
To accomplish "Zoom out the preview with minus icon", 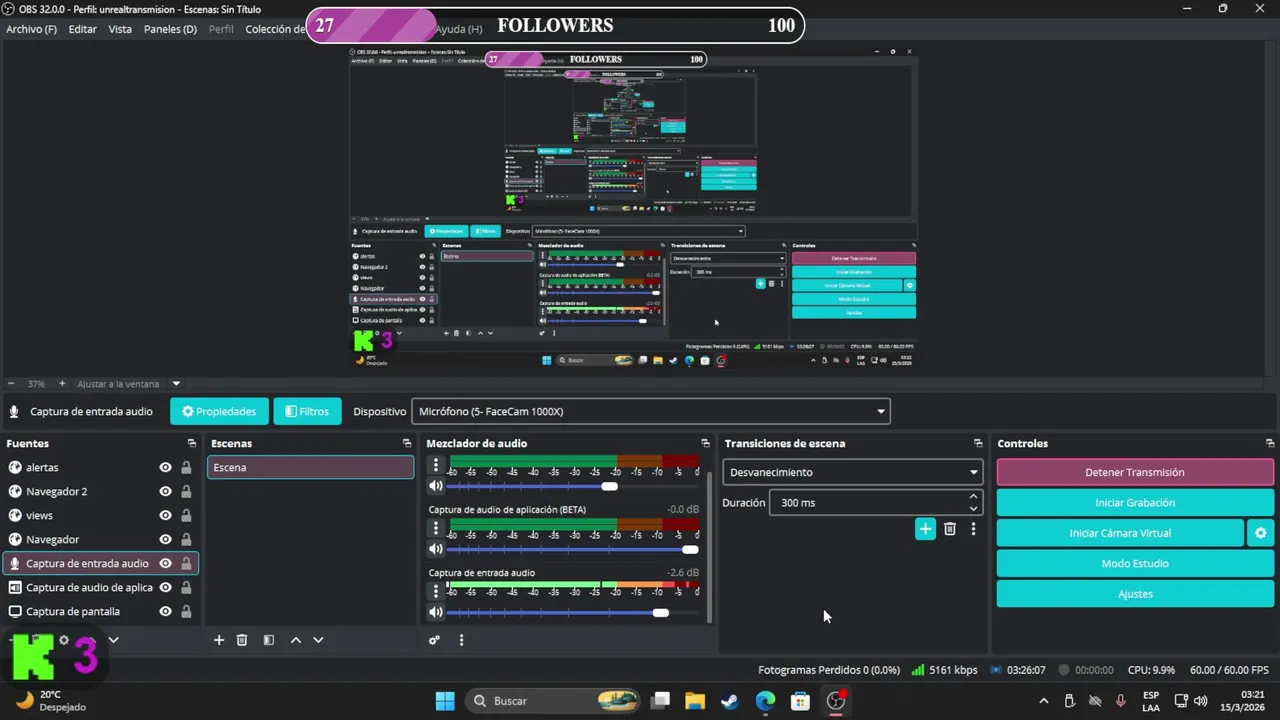I will (11, 383).
